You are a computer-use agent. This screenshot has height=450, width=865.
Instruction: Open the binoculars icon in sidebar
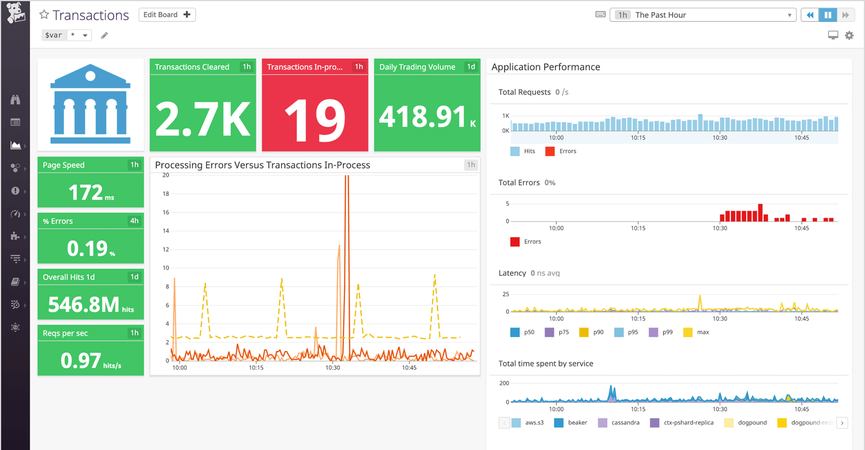tap(15, 100)
